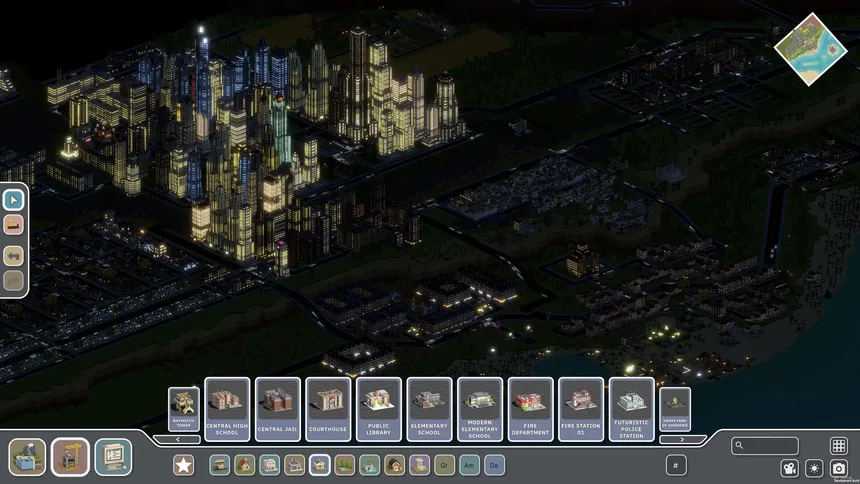Page building list left with chevron
This screenshot has width=860, height=484.
[x=177, y=440]
